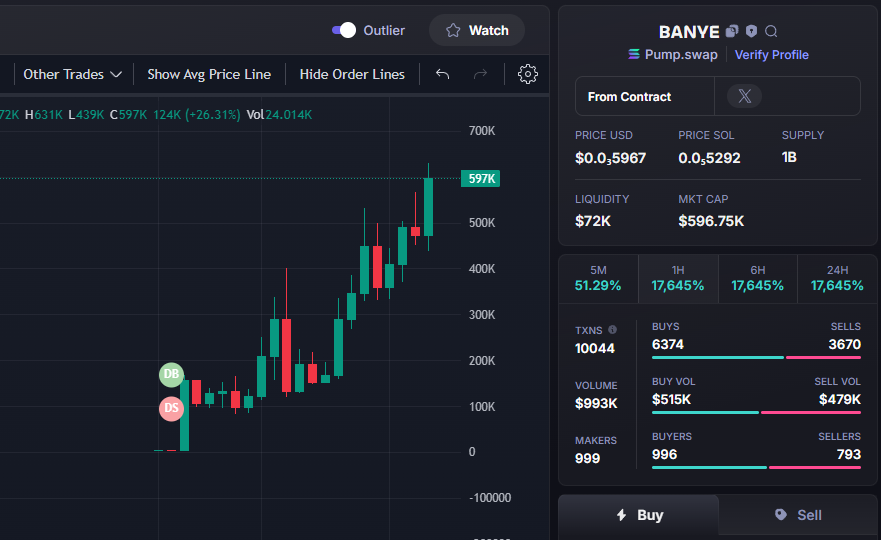
Task: Select the price USD value $0.0₃5967
Action: click(610, 158)
